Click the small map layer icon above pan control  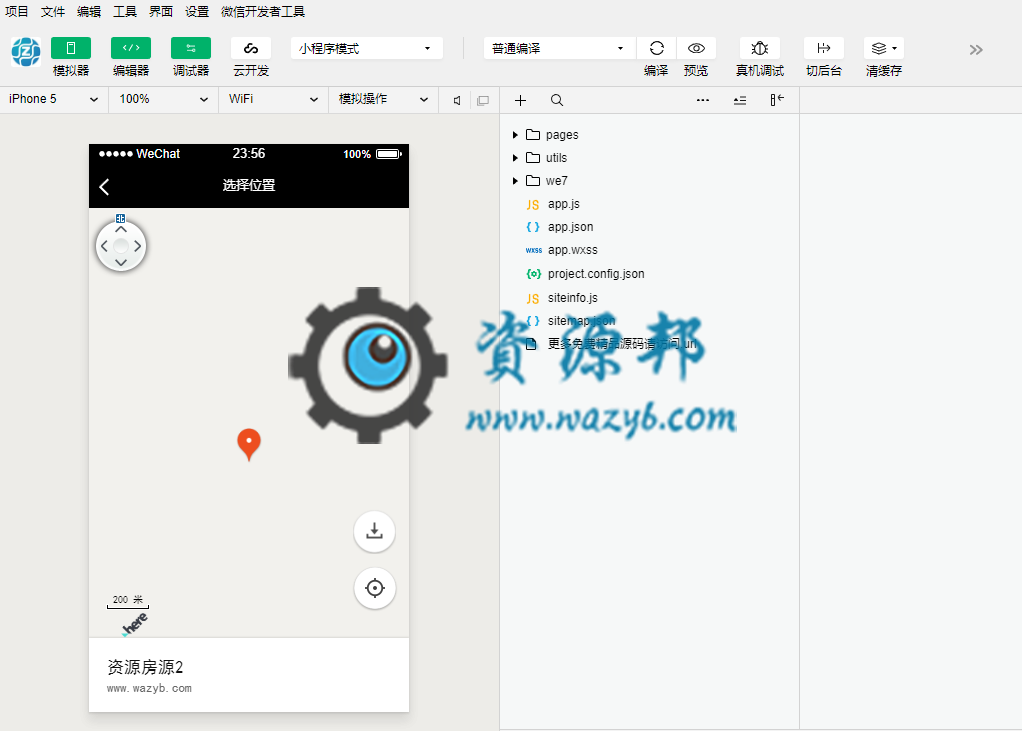(121, 218)
